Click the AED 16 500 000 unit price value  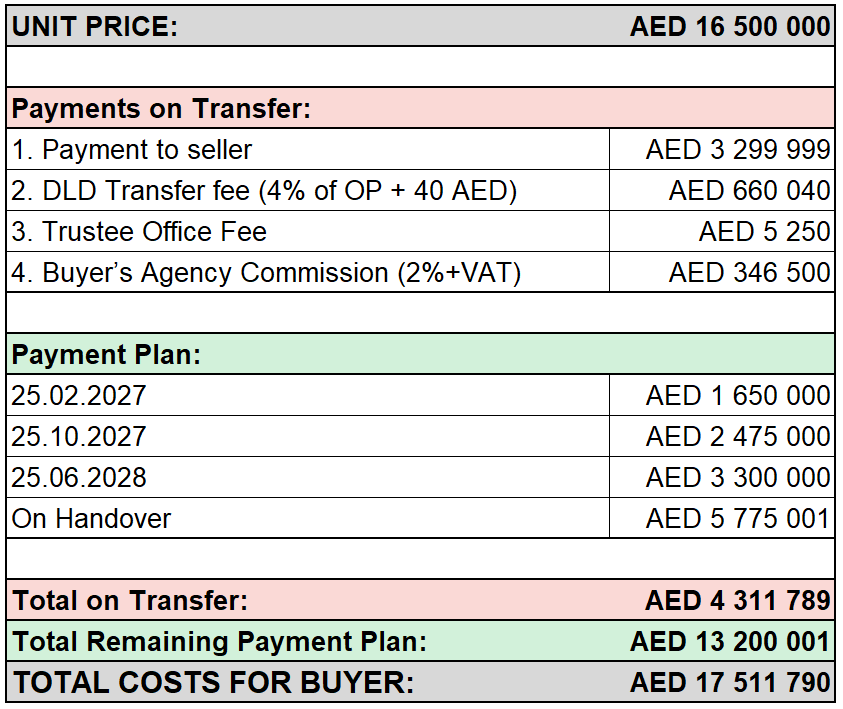pos(730,26)
